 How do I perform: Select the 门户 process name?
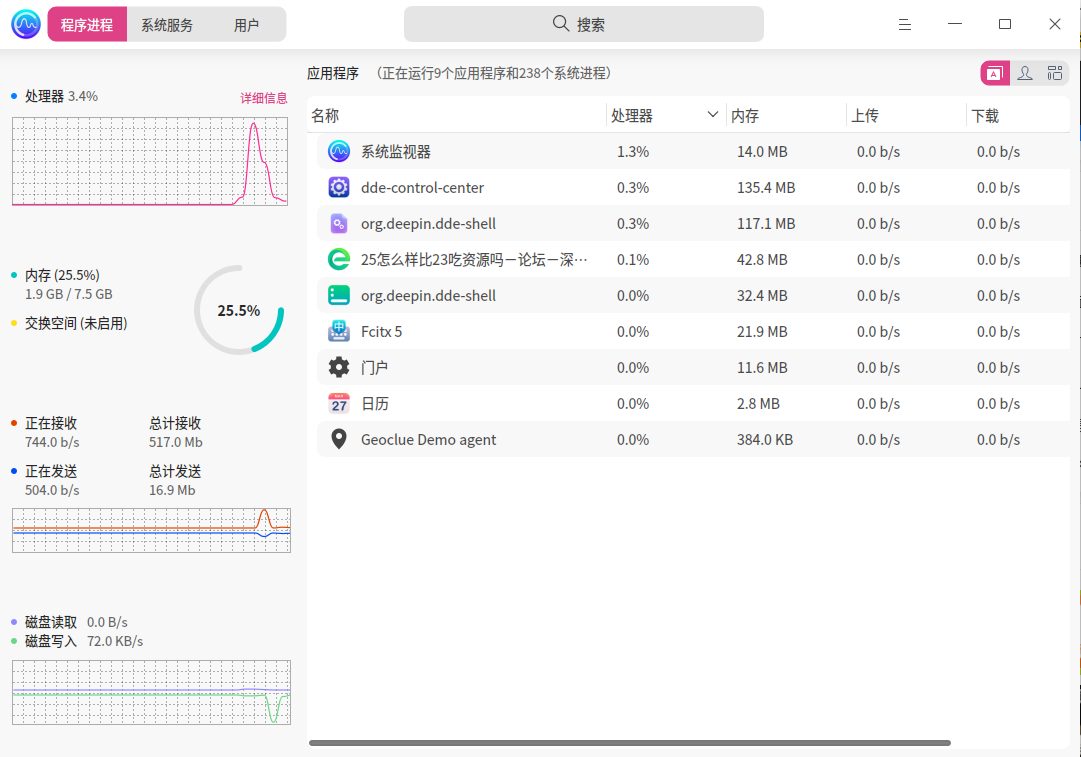(x=374, y=367)
